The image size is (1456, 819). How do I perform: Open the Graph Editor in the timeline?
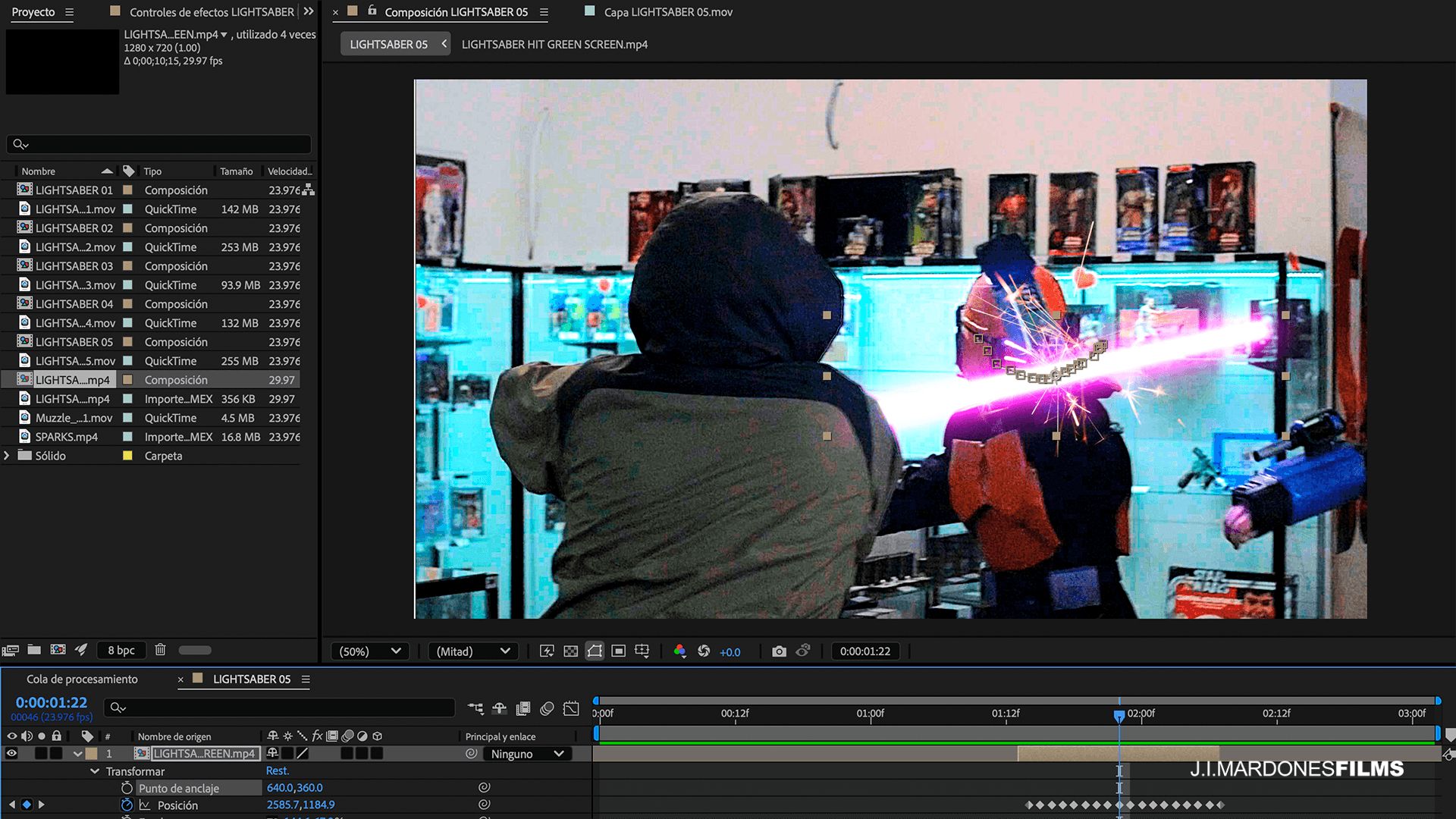(x=571, y=708)
